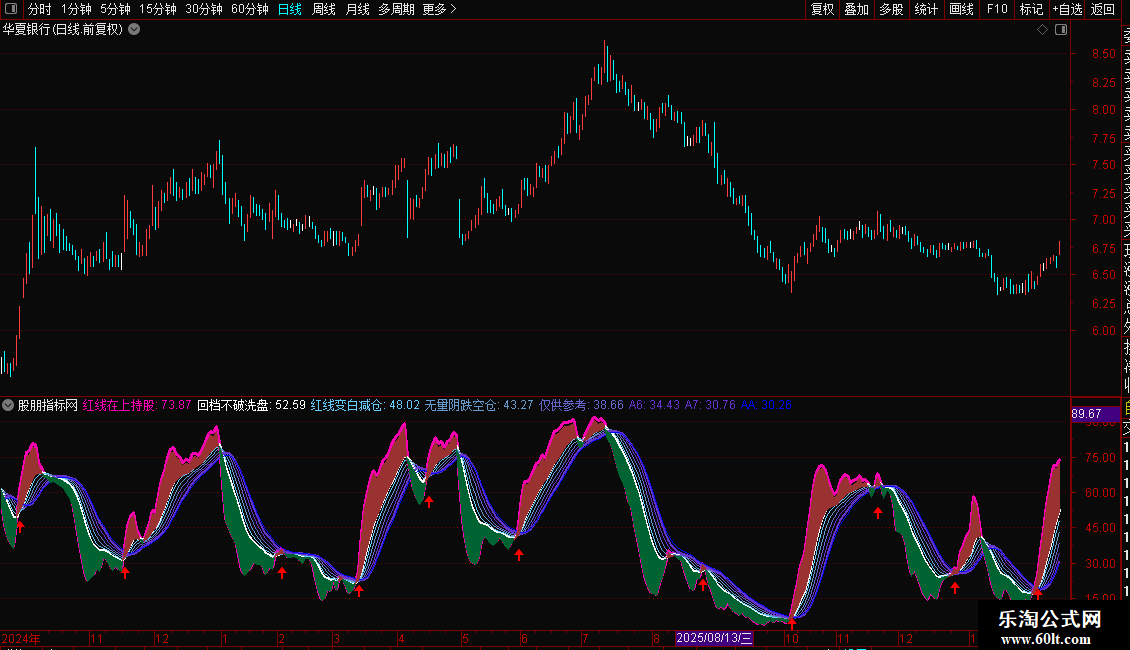Open dropdown beside 华夏银行 chart title
Viewport: 1130px width, 650px height.
pyautogui.click(x=134, y=30)
